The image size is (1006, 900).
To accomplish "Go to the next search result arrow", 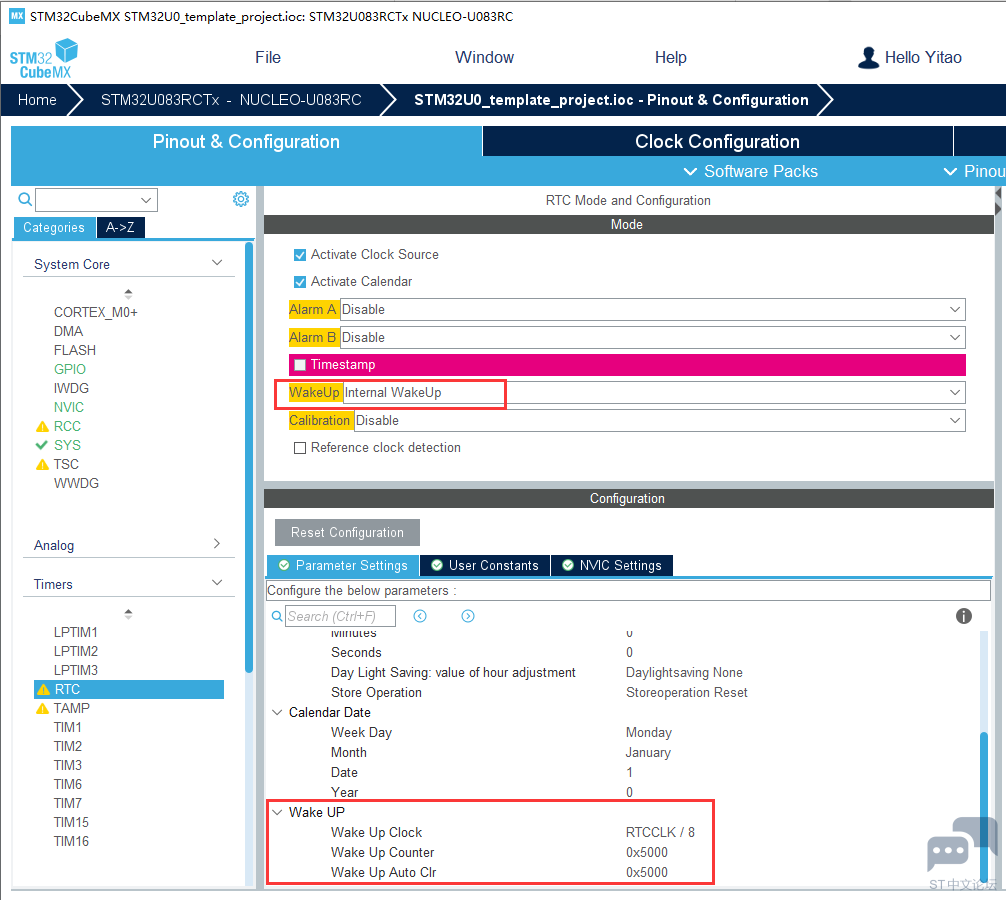I will pyautogui.click(x=468, y=616).
